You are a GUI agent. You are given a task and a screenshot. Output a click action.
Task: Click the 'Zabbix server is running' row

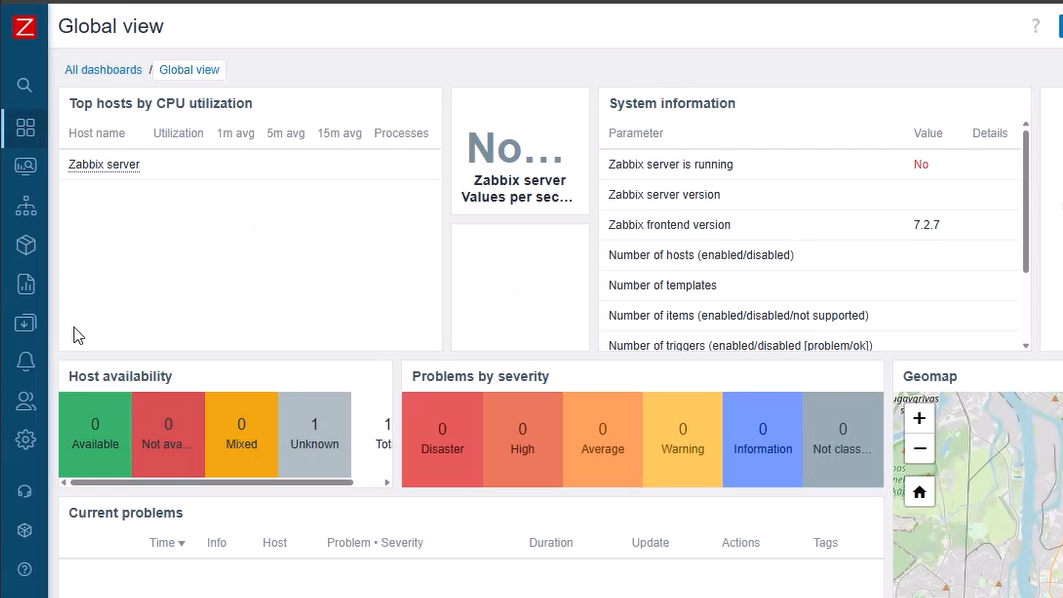(x=809, y=165)
